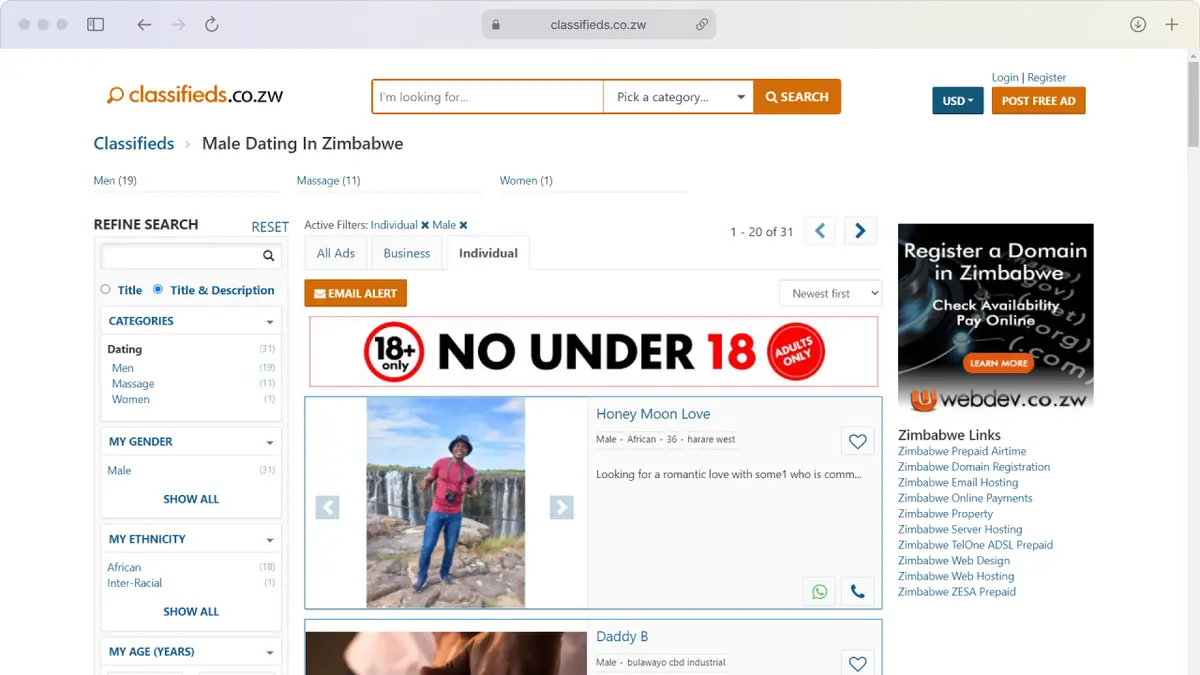Filter by Massage in Dating category
1200x675 pixels.
coord(133,384)
